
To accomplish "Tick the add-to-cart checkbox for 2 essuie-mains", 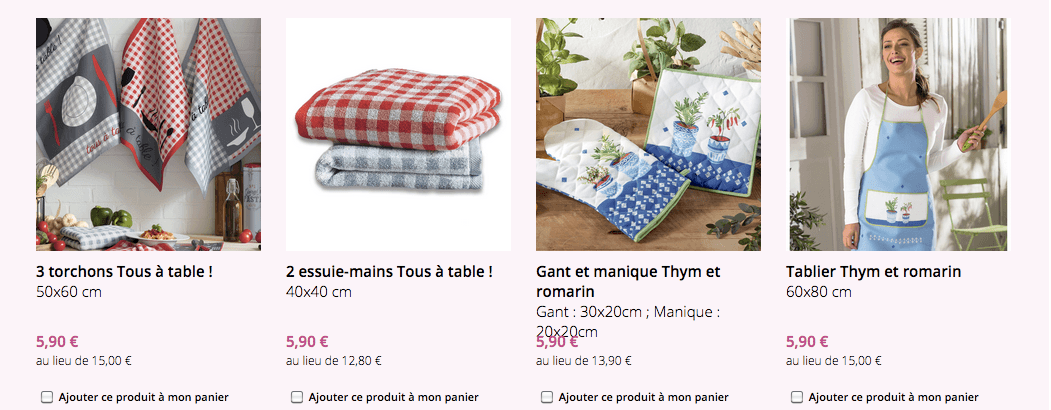I will pos(297,397).
